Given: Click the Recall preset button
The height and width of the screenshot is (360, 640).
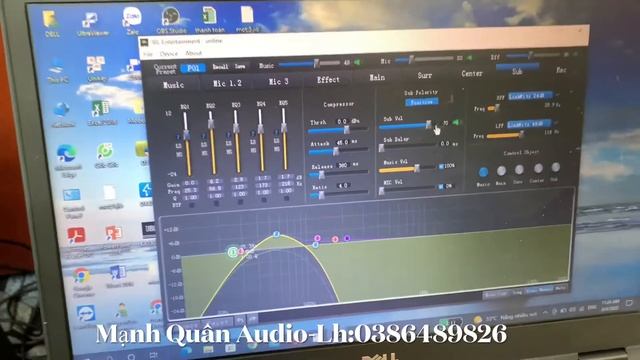Looking at the screenshot, I should pos(220,67).
